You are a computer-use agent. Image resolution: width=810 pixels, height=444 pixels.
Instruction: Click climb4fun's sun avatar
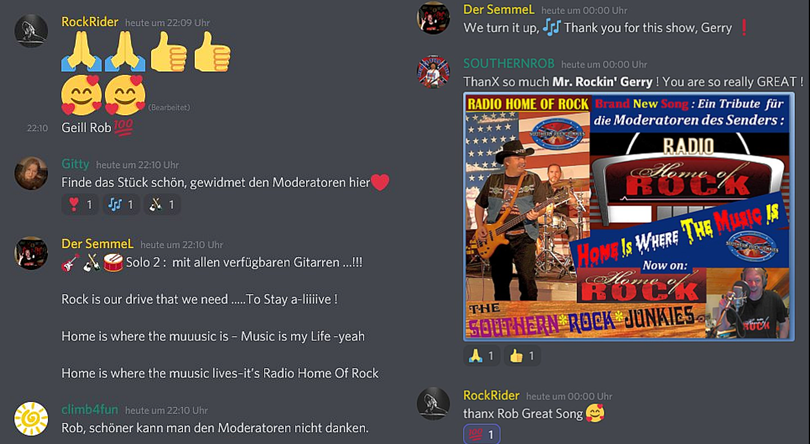click(x=31, y=419)
